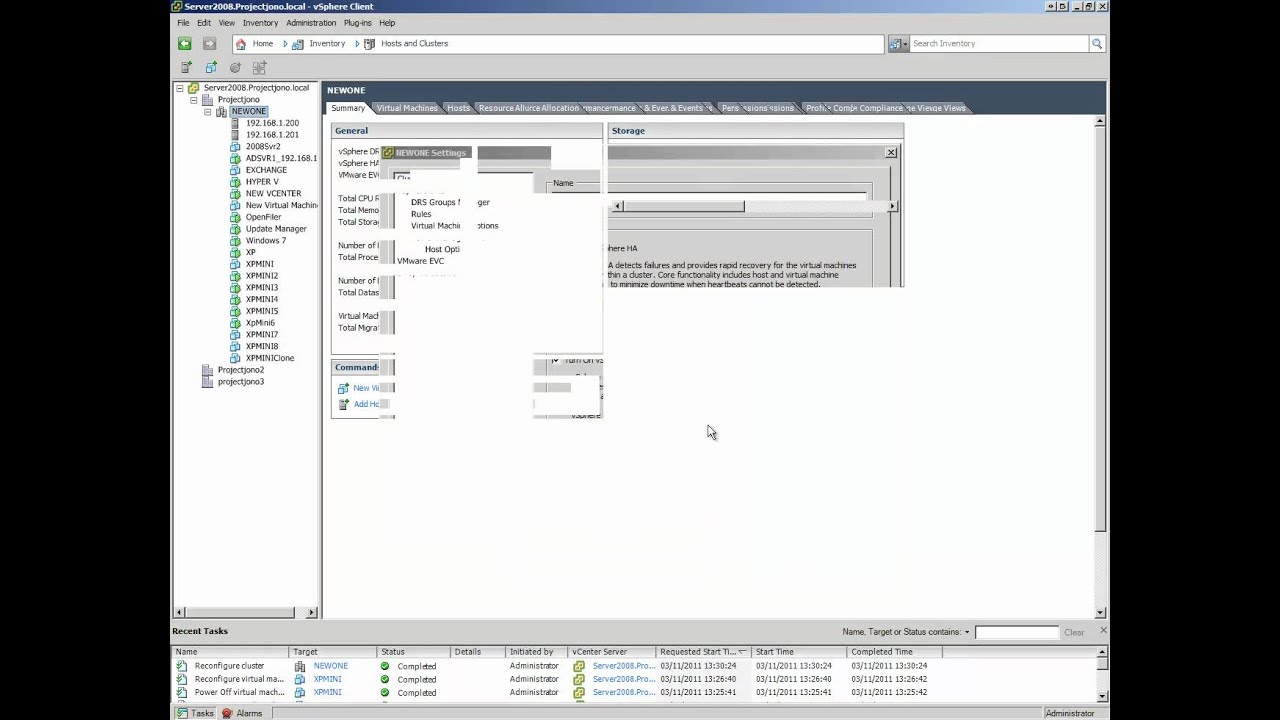Click the second toolbar icon for new virtual machine
The image size is (1280, 720).
point(211,67)
